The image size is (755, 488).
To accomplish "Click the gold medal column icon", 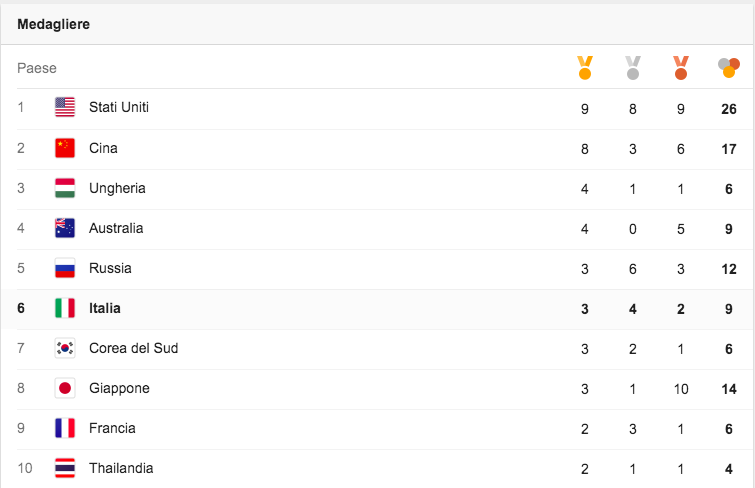I will (x=585, y=68).
